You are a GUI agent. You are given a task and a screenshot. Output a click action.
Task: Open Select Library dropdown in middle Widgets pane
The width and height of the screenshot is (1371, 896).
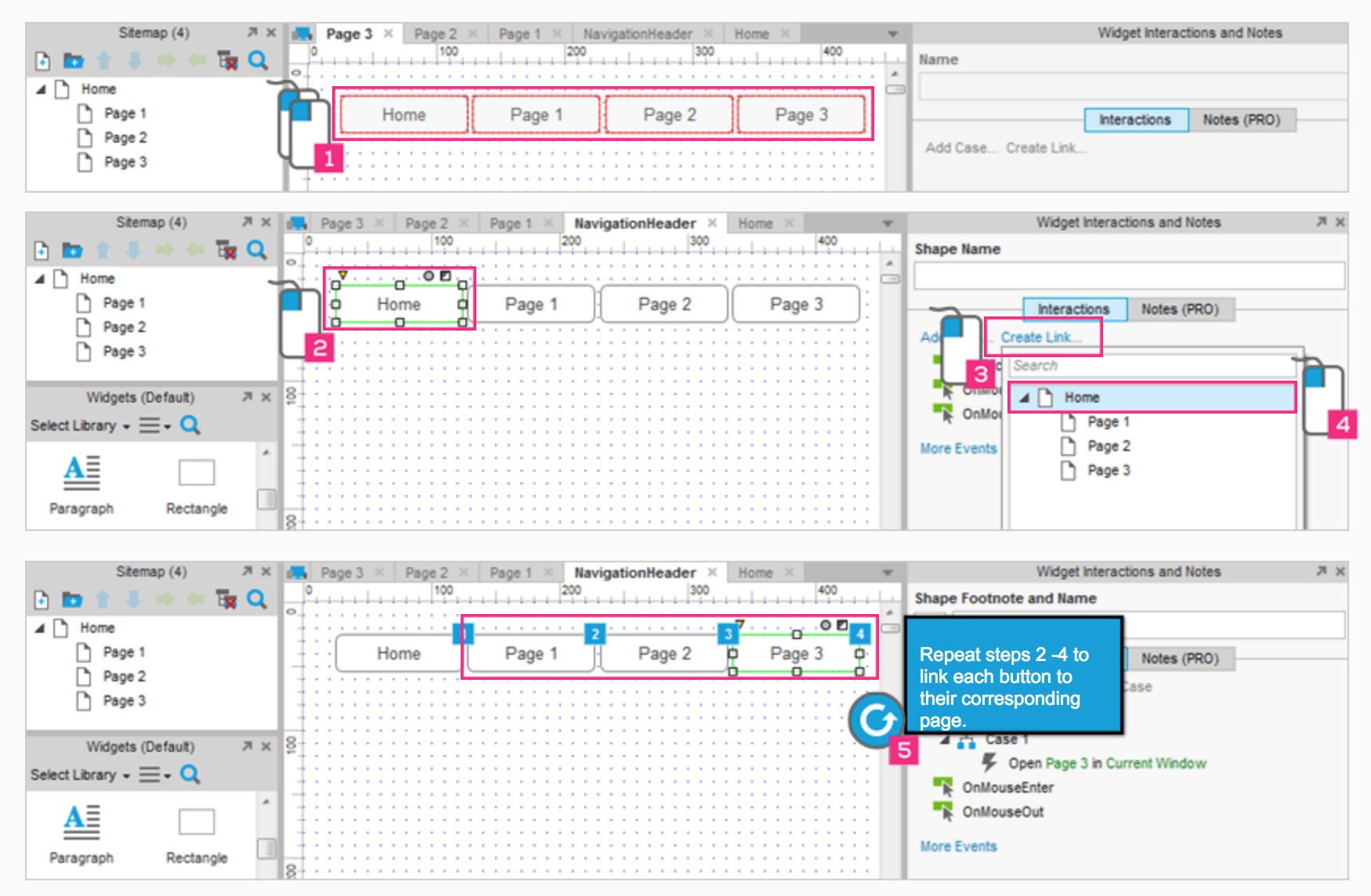click(x=80, y=426)
